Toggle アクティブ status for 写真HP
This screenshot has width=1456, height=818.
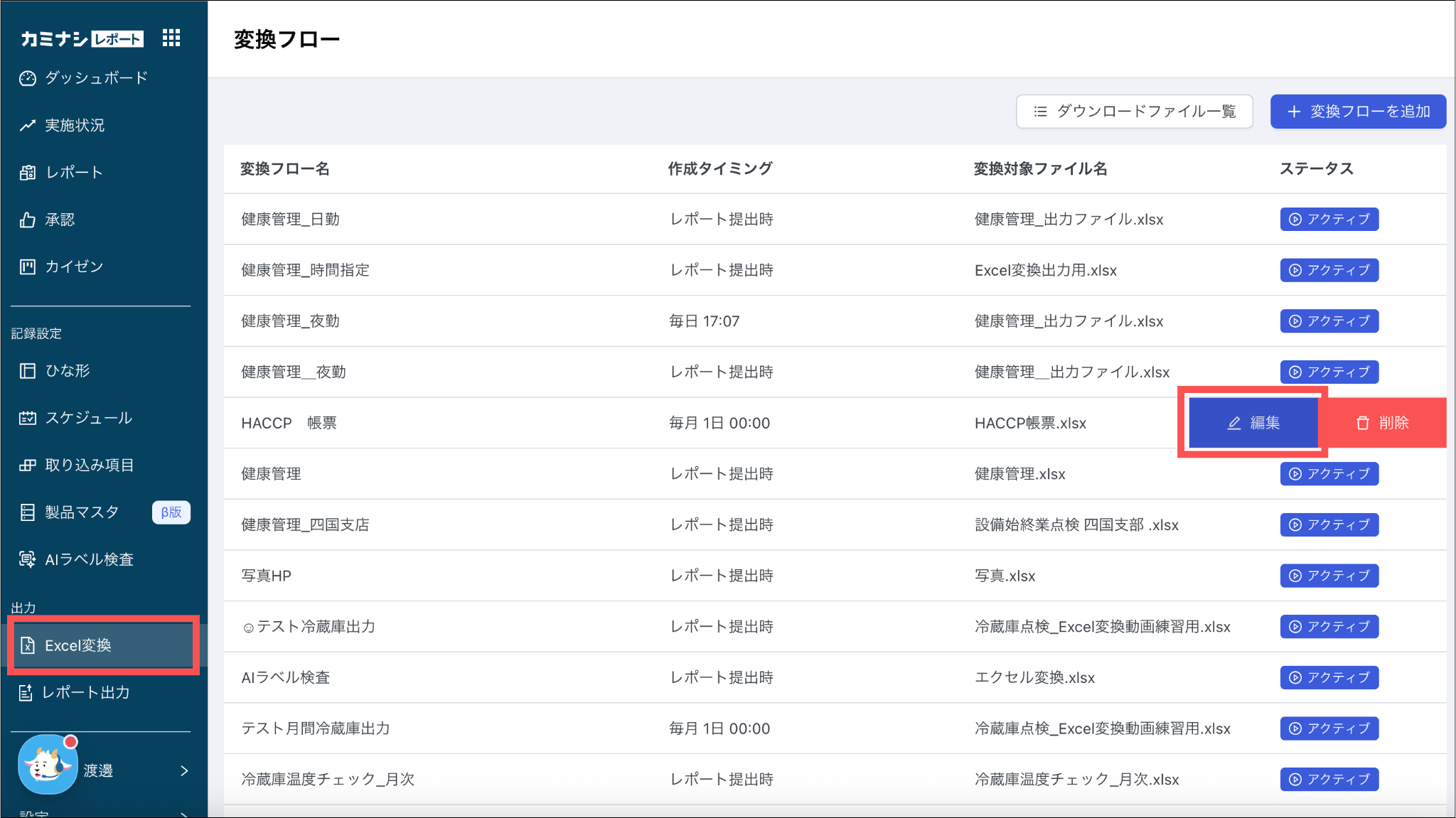tap(1329, 576)
